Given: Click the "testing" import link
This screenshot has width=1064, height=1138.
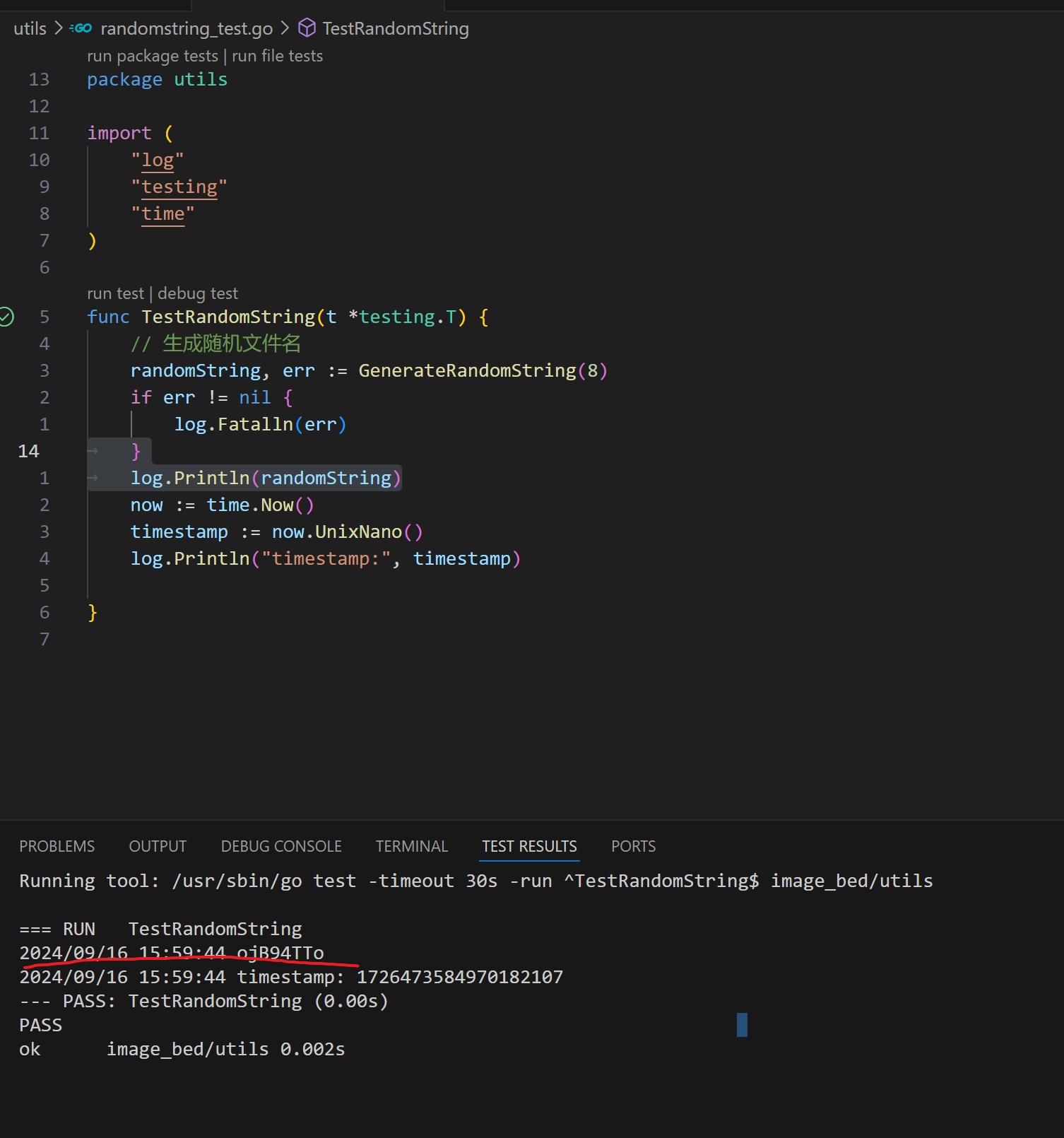Looking at the screenshot, I should point(179,187).
